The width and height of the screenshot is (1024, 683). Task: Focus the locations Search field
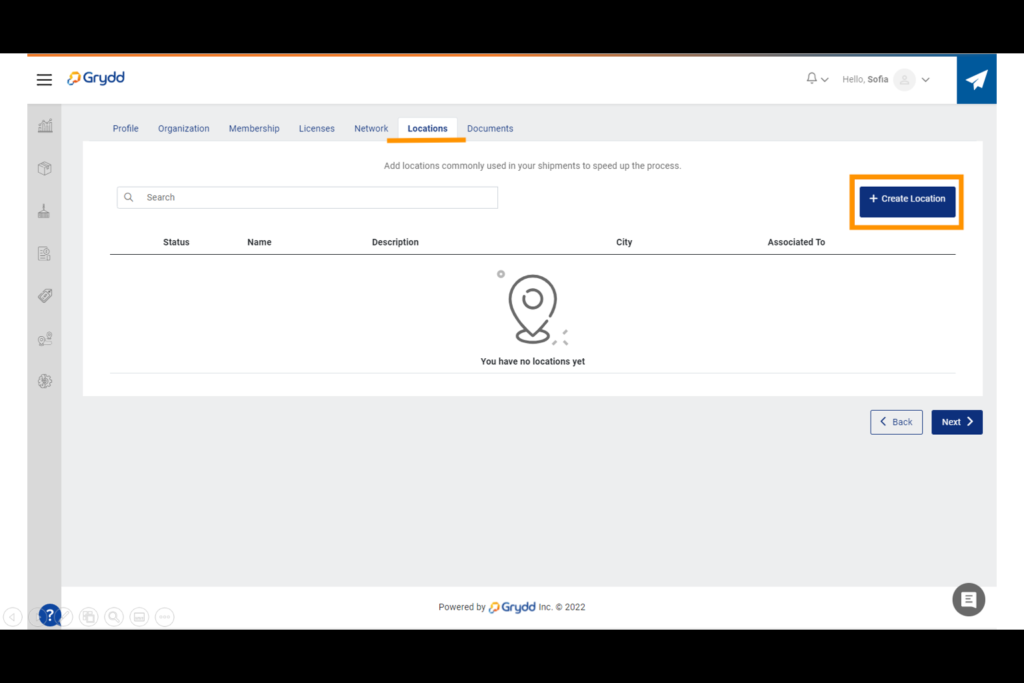(x=307, y=197)
